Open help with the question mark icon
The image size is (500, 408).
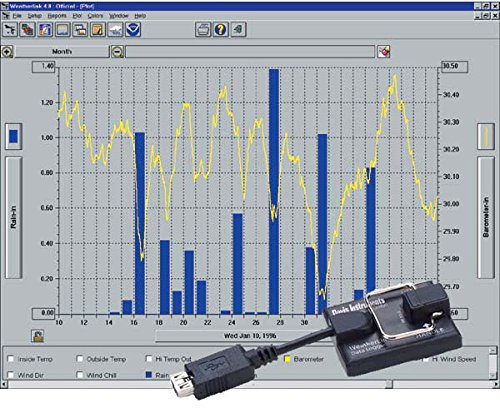click(x=220, y=29)
